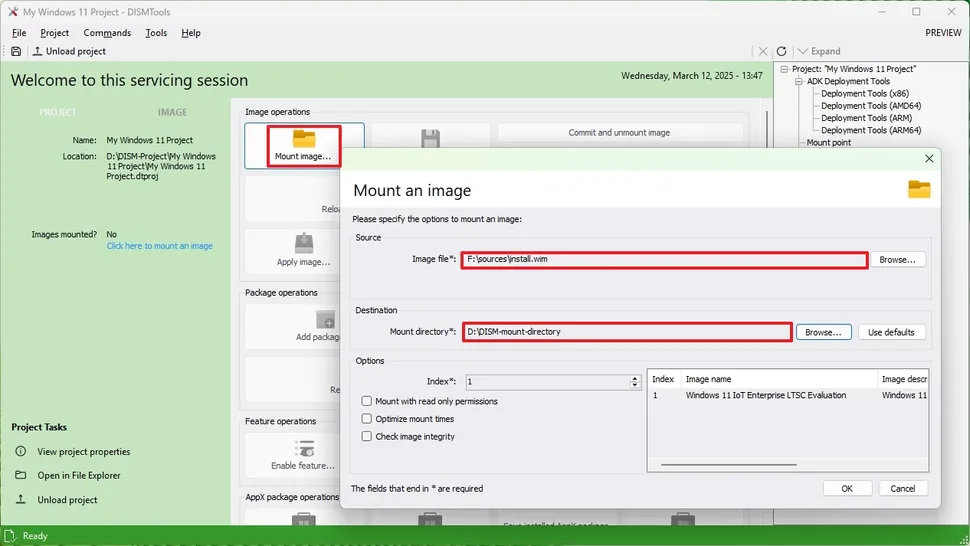The height and width of the screenshot is (546, 970).
Task: Open the Commands menu
Action: pyautogui.click(x=107, y=33)
